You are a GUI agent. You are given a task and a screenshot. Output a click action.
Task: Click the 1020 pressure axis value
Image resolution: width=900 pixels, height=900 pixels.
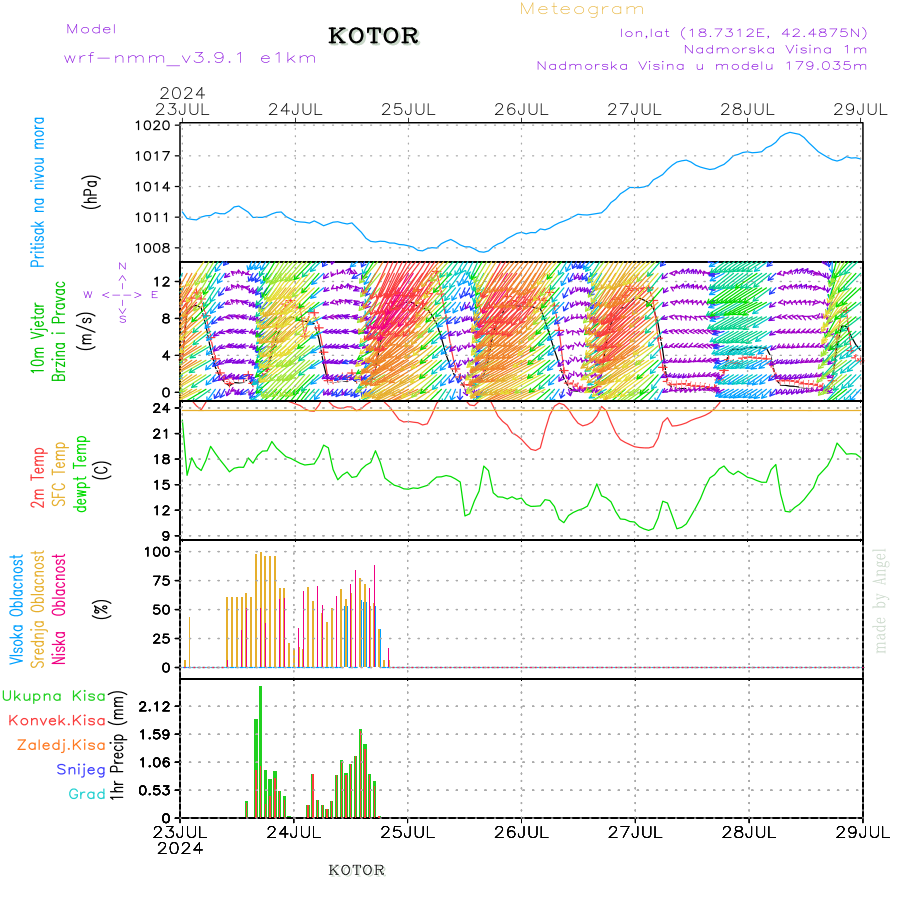click(x=153, y=125)
